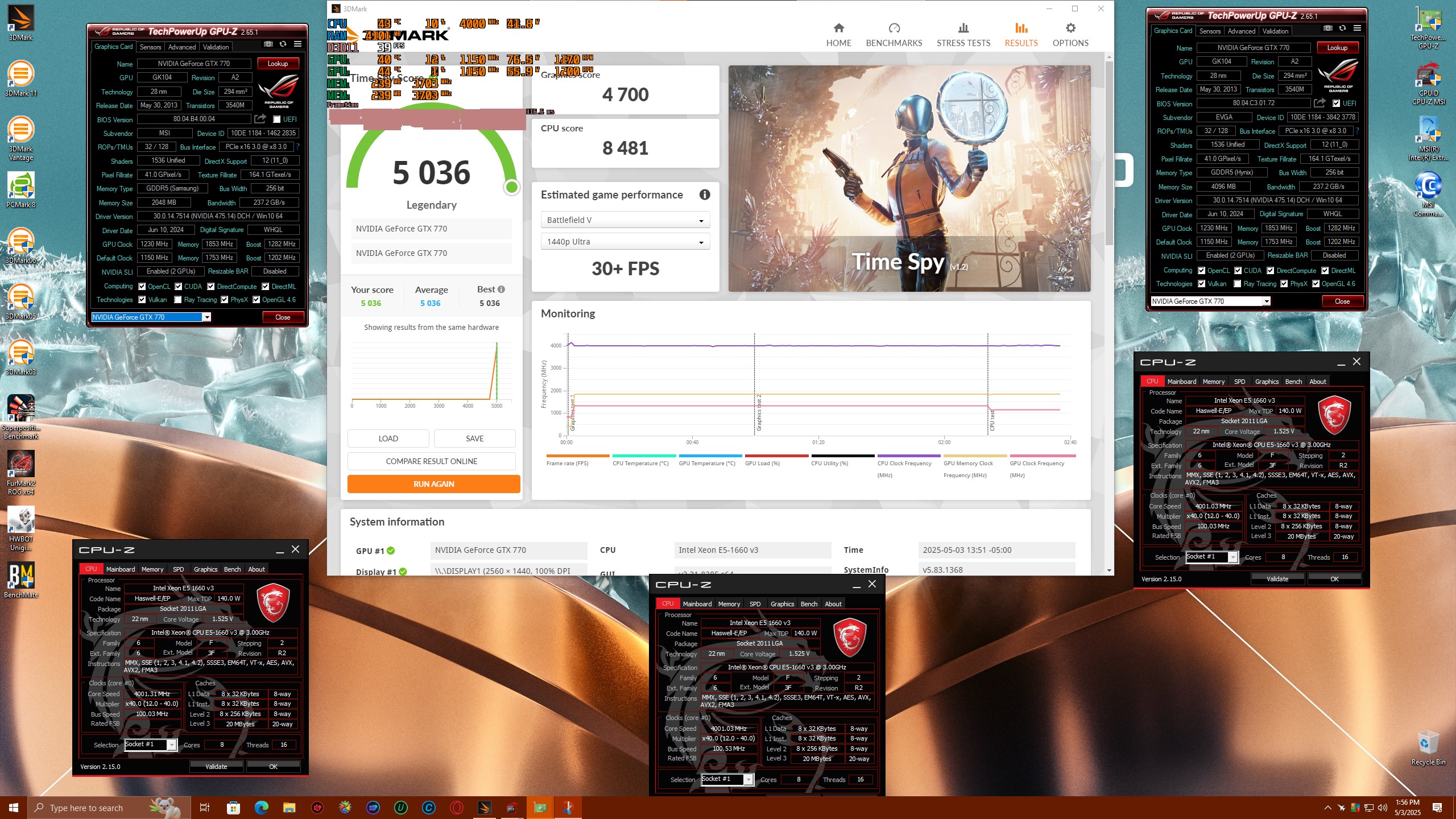1456x819 pixels.
Task: Click the info icon beside Estimated game performance
Action: coord(704,195)
